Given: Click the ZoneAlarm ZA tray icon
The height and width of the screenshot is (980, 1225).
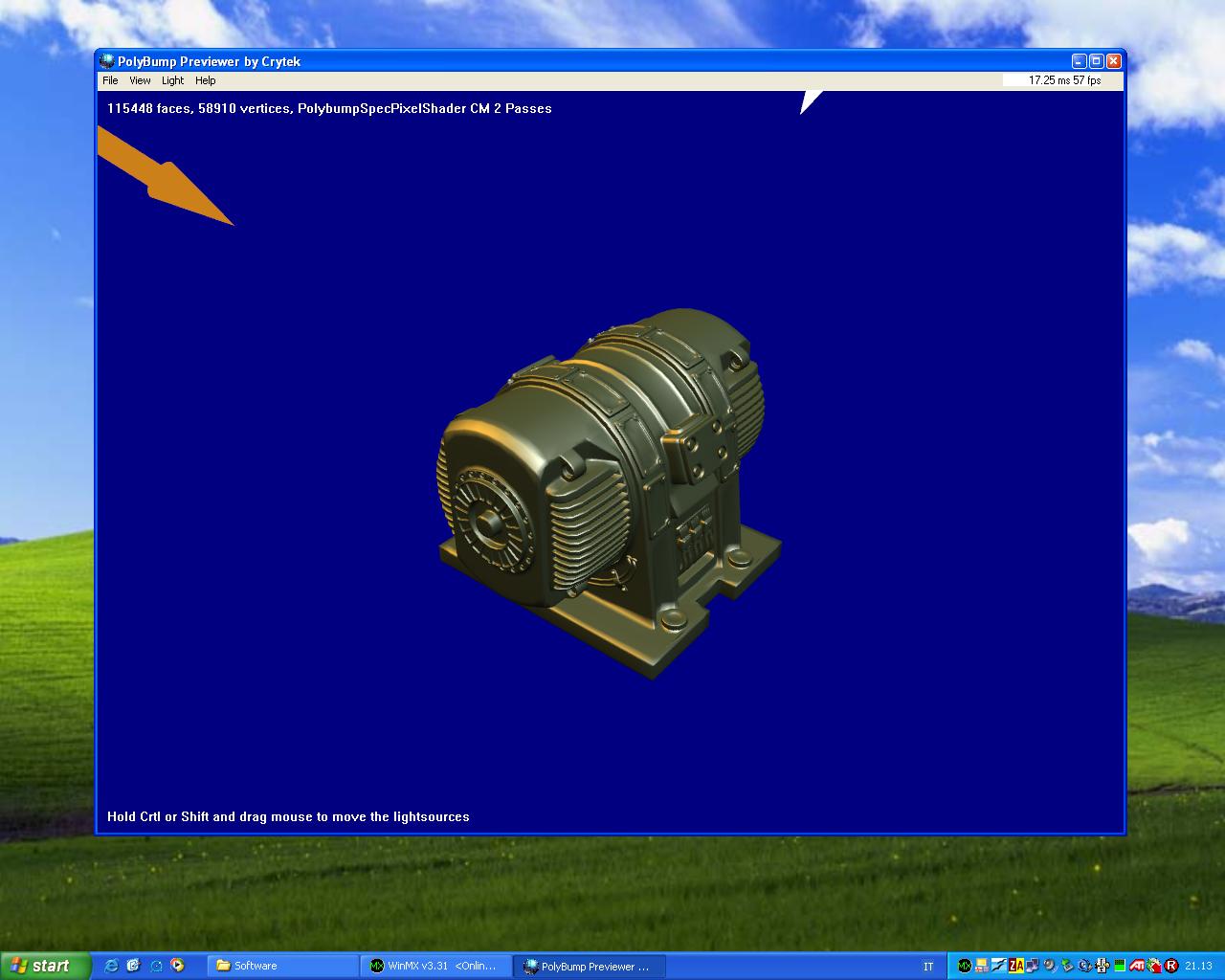Looking at the screenshot, I should [x=1016, y=966].
